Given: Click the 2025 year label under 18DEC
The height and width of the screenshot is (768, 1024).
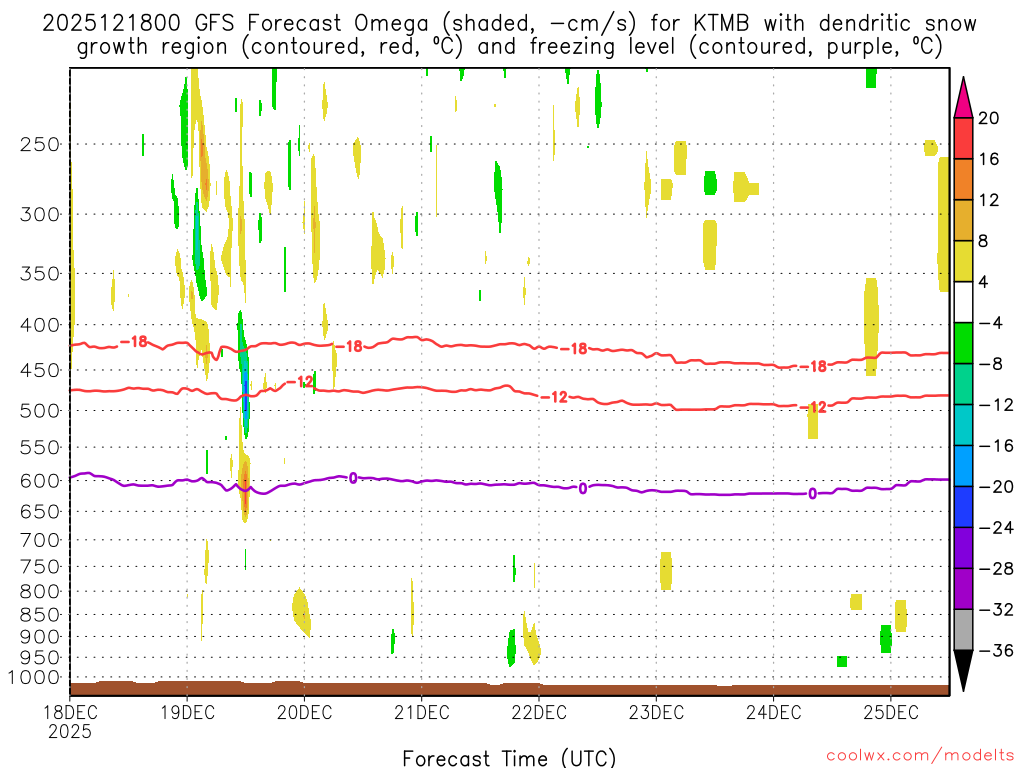Looking at the screenshot, I should tap(70, 732).
